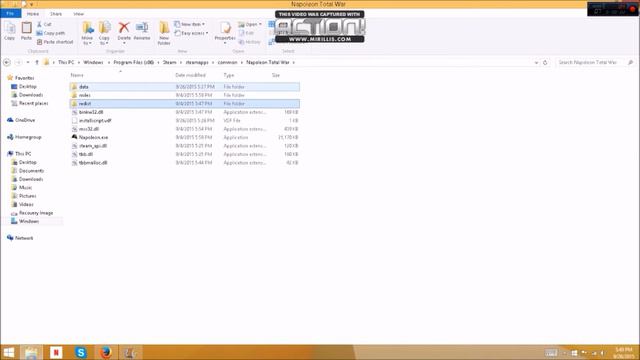Screen dimensions: 640x360
Task: Click the Rename icon
Action: [x=142, y=31]
